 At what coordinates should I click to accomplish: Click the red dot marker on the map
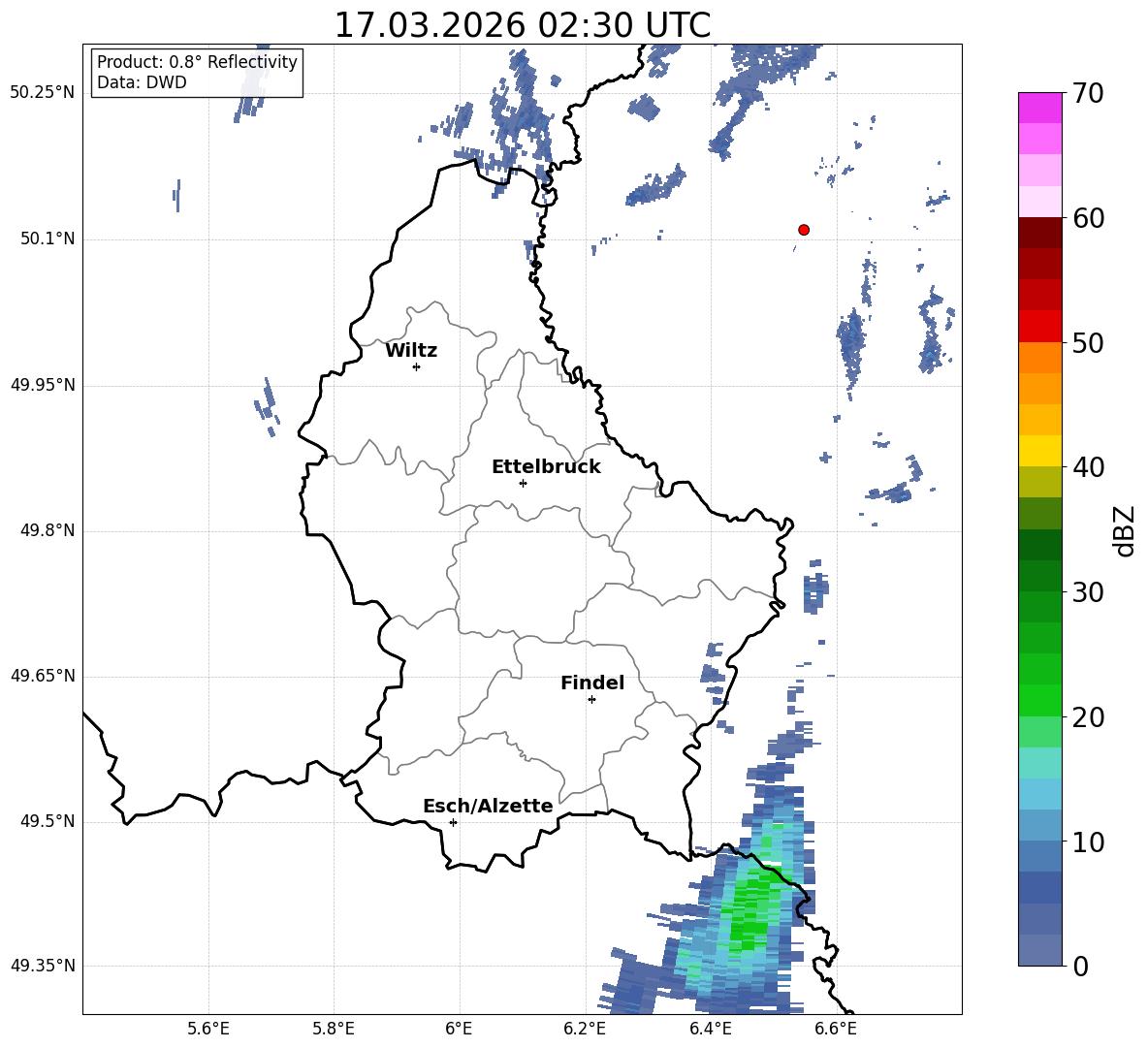pyautogui.click(x=804, y=230)
